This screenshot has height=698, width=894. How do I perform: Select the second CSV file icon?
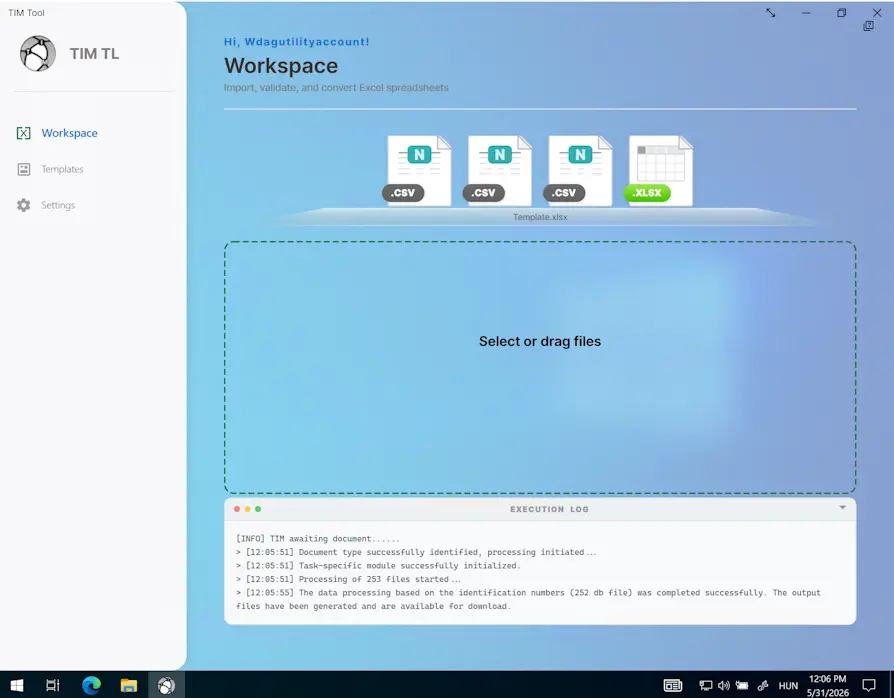(x=497, y=171)
